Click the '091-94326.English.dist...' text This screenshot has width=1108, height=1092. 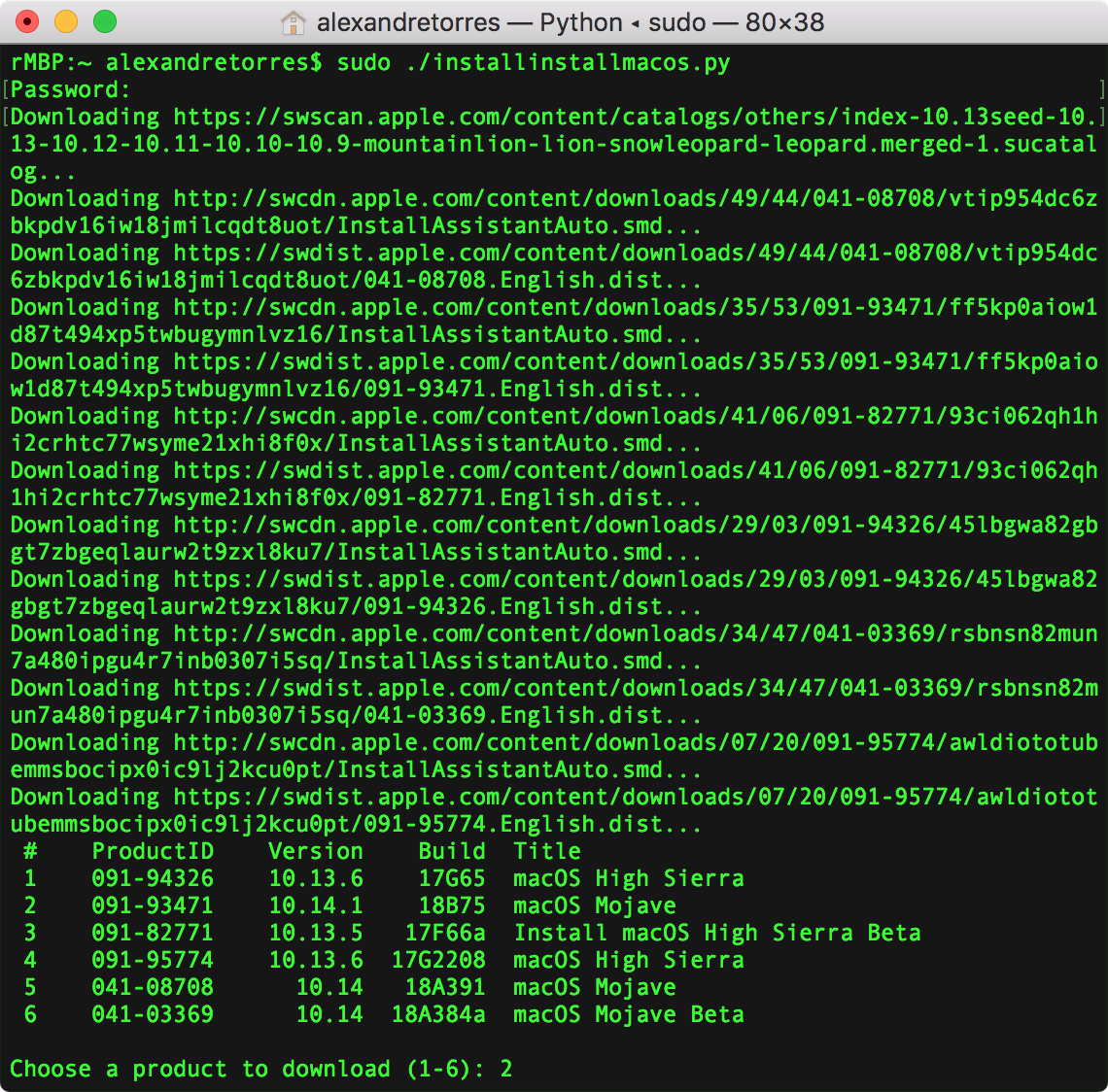[x=532, y=607]
